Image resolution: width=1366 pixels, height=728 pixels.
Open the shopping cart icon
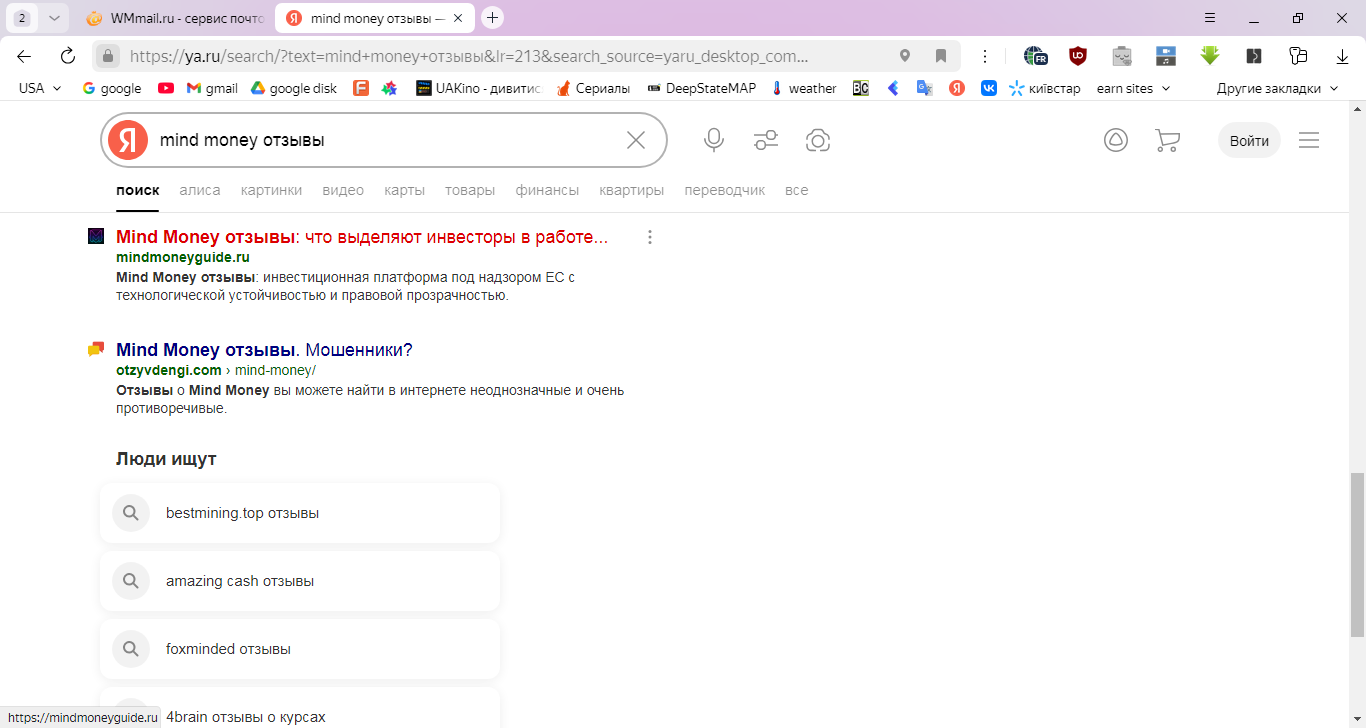point(1167,140)
